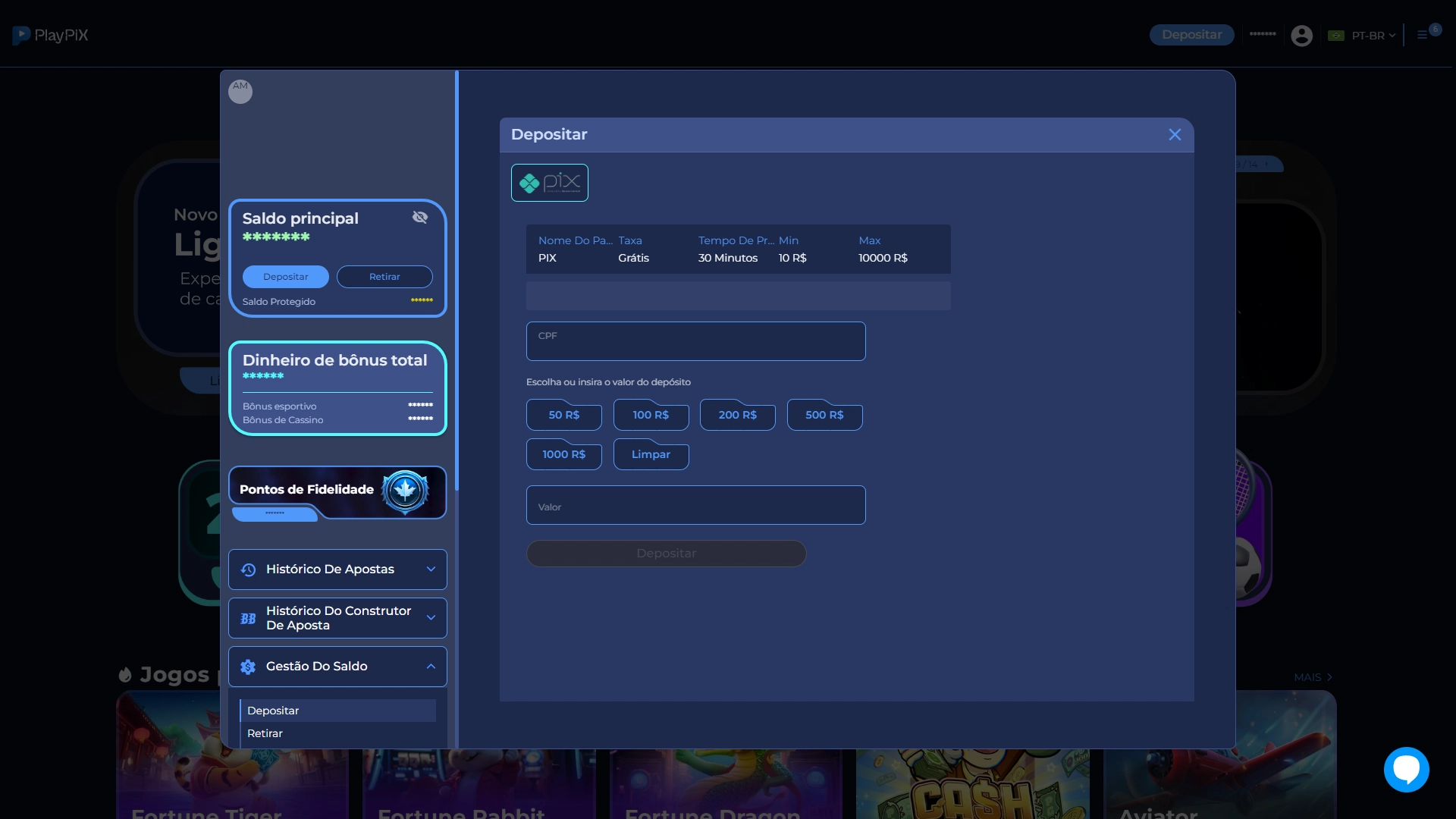Choose the 200 R$ deposit amount
Image resolution: width=1456 pixels, height=819 pixels.
[x=738, y=415]
